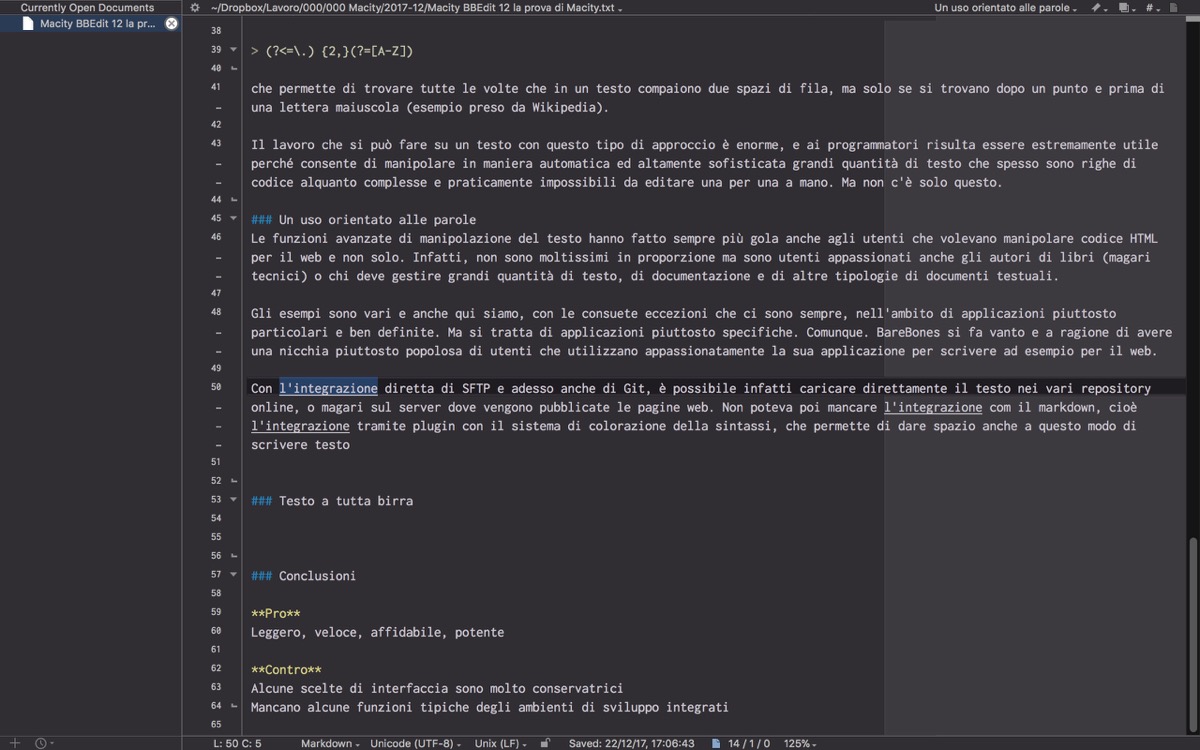Click the words 'scrivere testo' ending the paragraph
1200x750 pixels.
(300, 444)
